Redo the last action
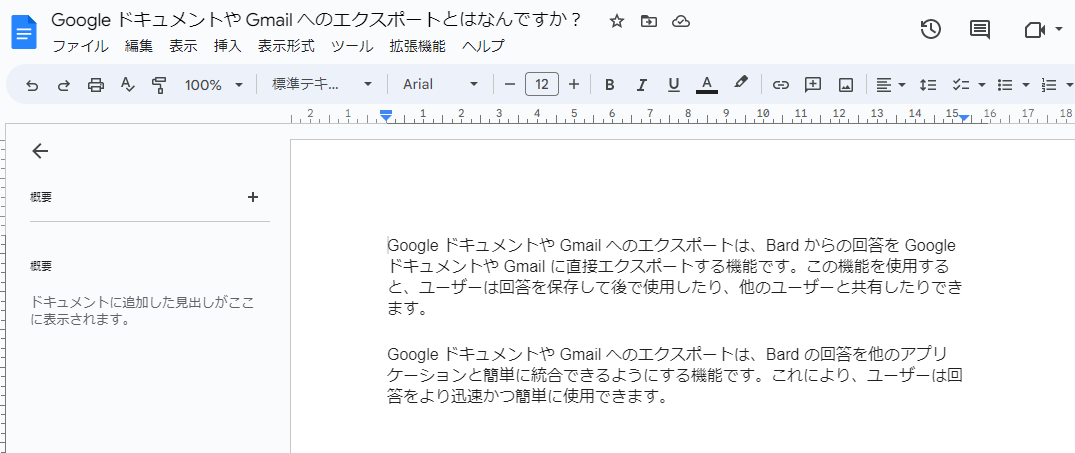Image resolution: width=1075 pixels, height=453 pixels. click(64, 85)
